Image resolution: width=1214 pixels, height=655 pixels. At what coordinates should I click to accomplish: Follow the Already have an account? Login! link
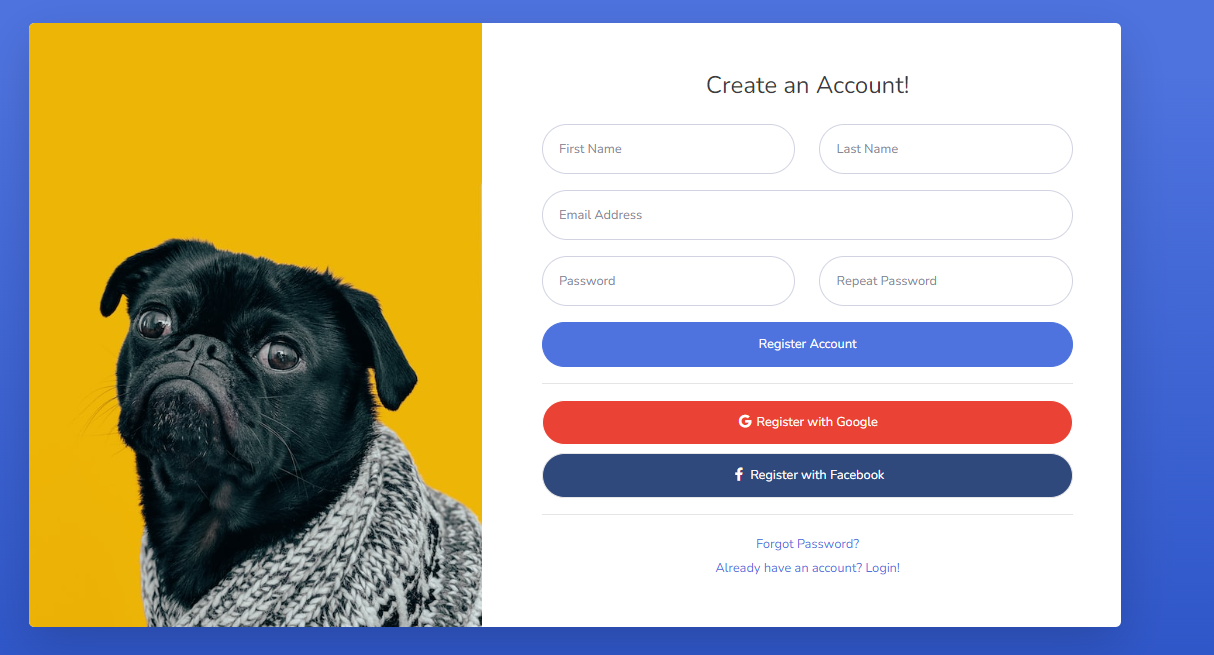pos(807,568)
